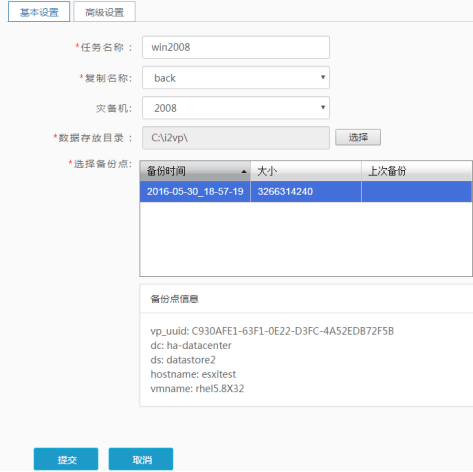Open the 复制名称 dropdown showing back
473x472 pixels.
coord(236,78)
